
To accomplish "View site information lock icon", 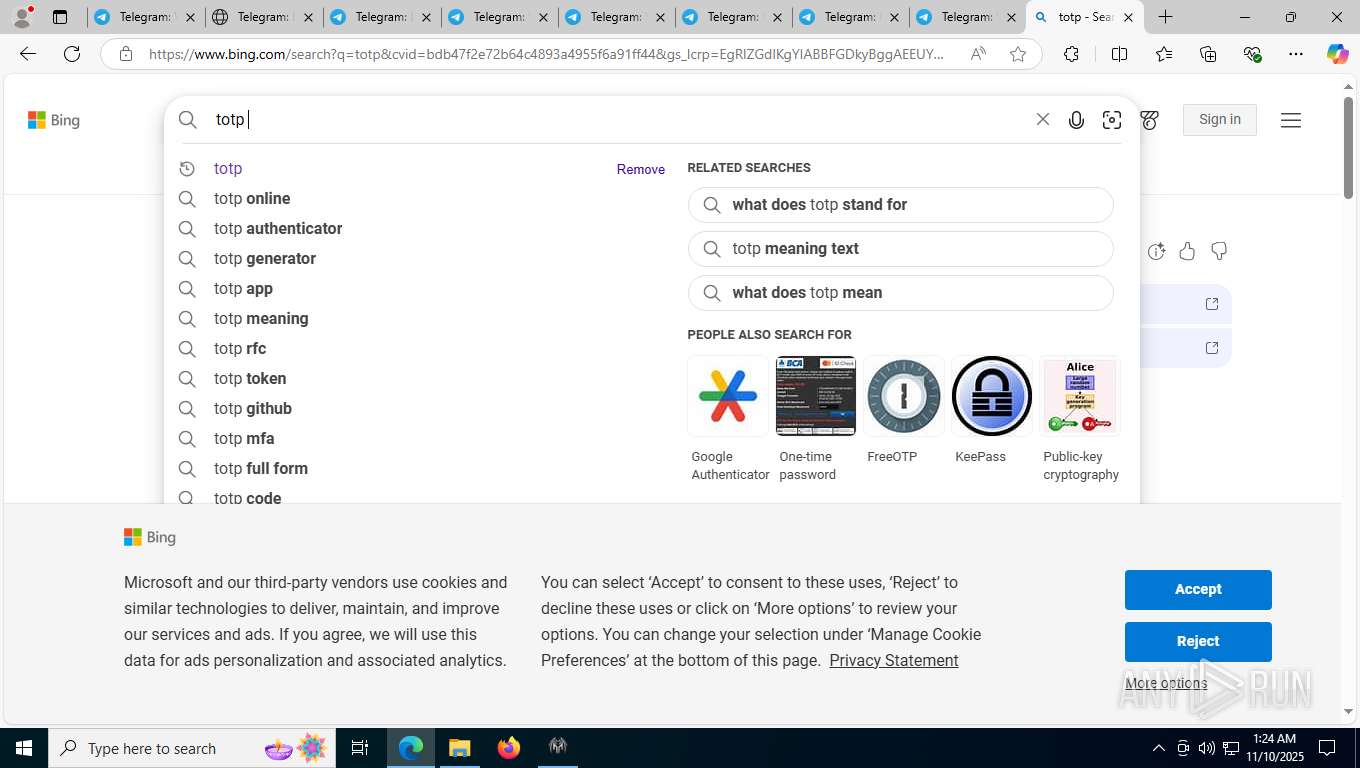I will [126, 54].
